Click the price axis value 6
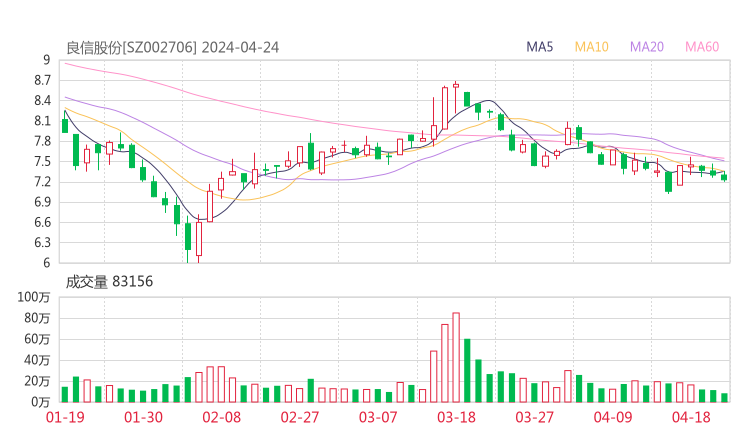This screenshot has height=440, width=740. point(46,263)
